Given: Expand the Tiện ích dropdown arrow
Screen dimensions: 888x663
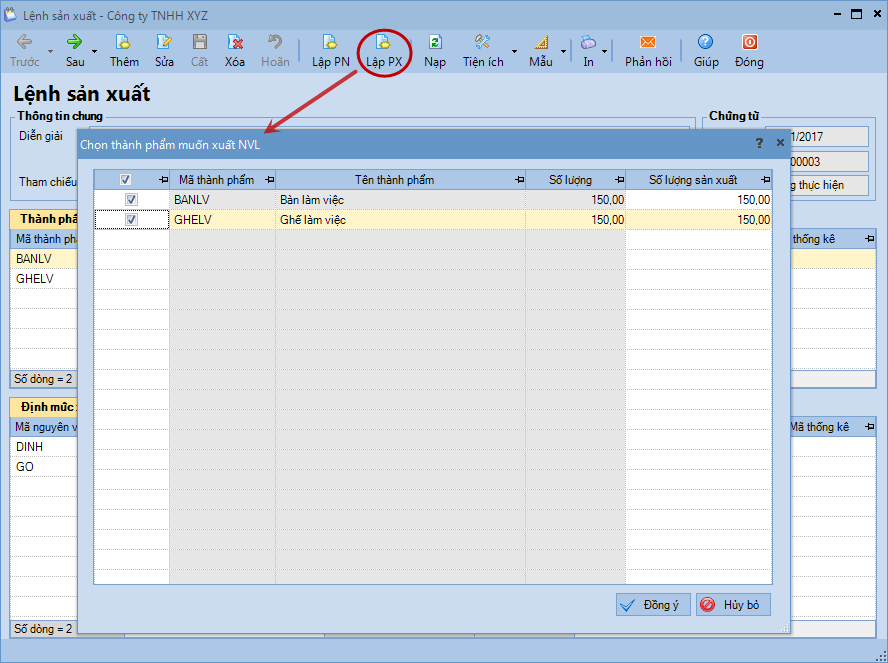Looking at the screenshot, I should (514, 51).
